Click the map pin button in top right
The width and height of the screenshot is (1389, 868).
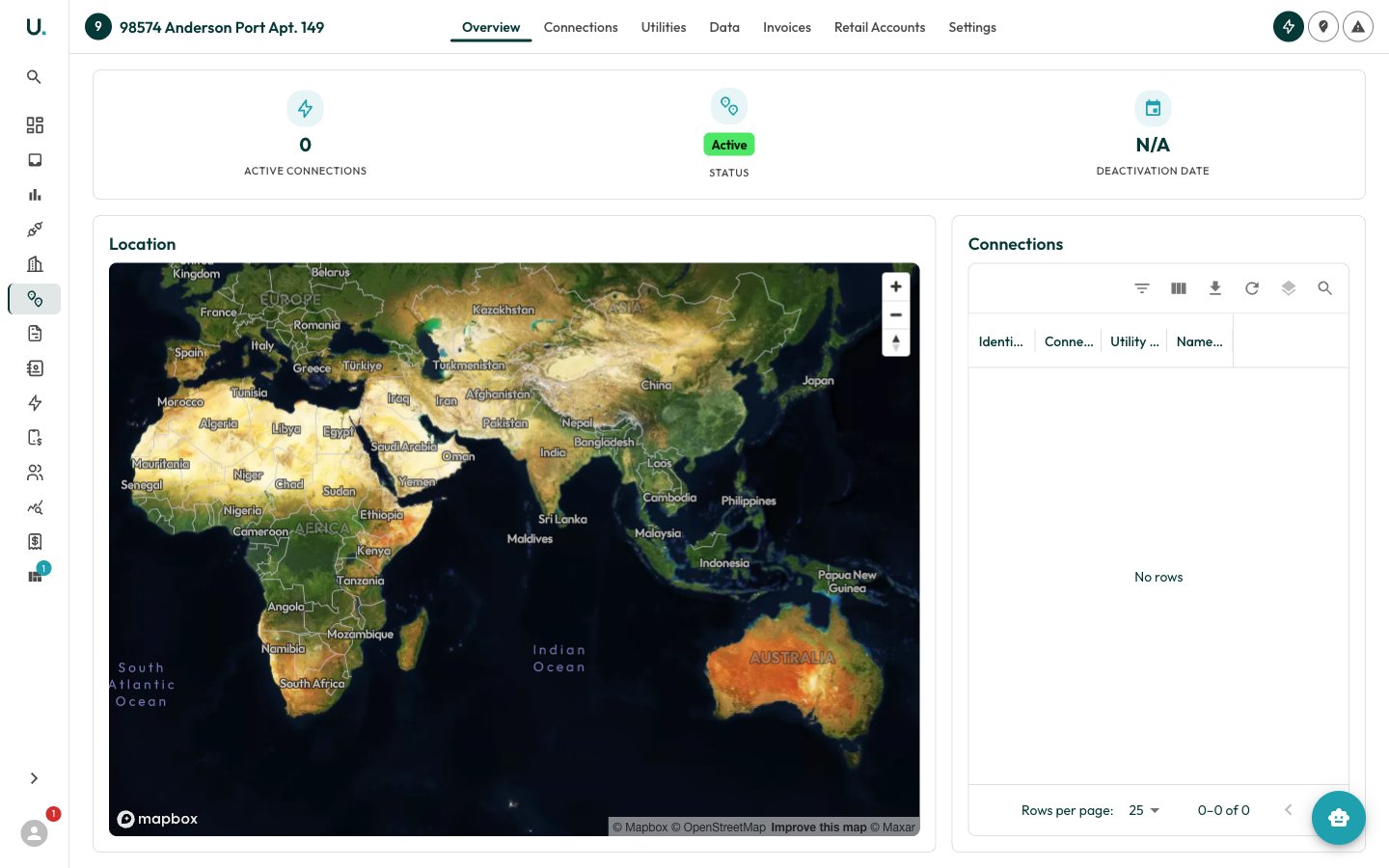(x=1323, y=27)
